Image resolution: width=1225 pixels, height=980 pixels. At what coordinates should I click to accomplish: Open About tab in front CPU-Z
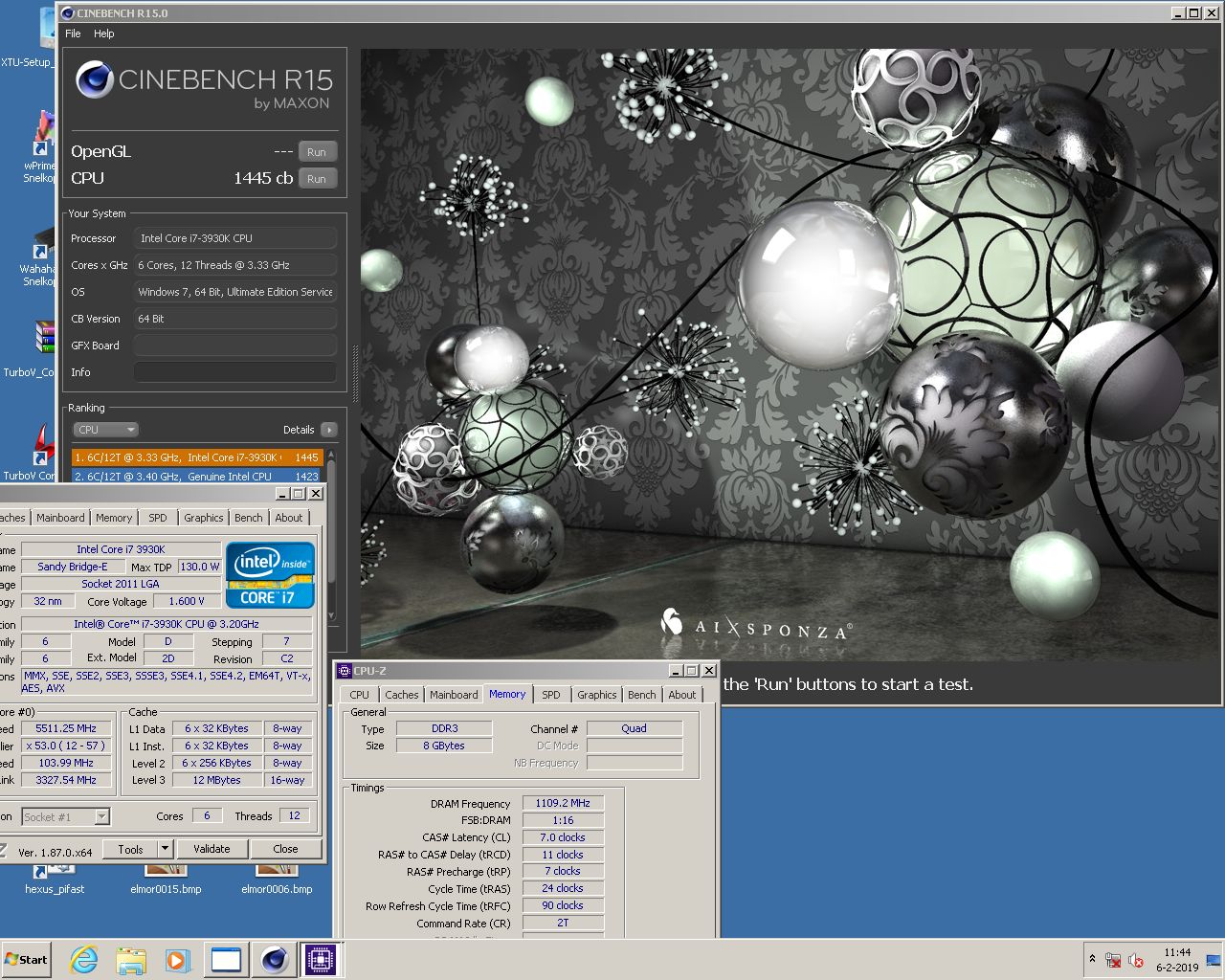682,695
